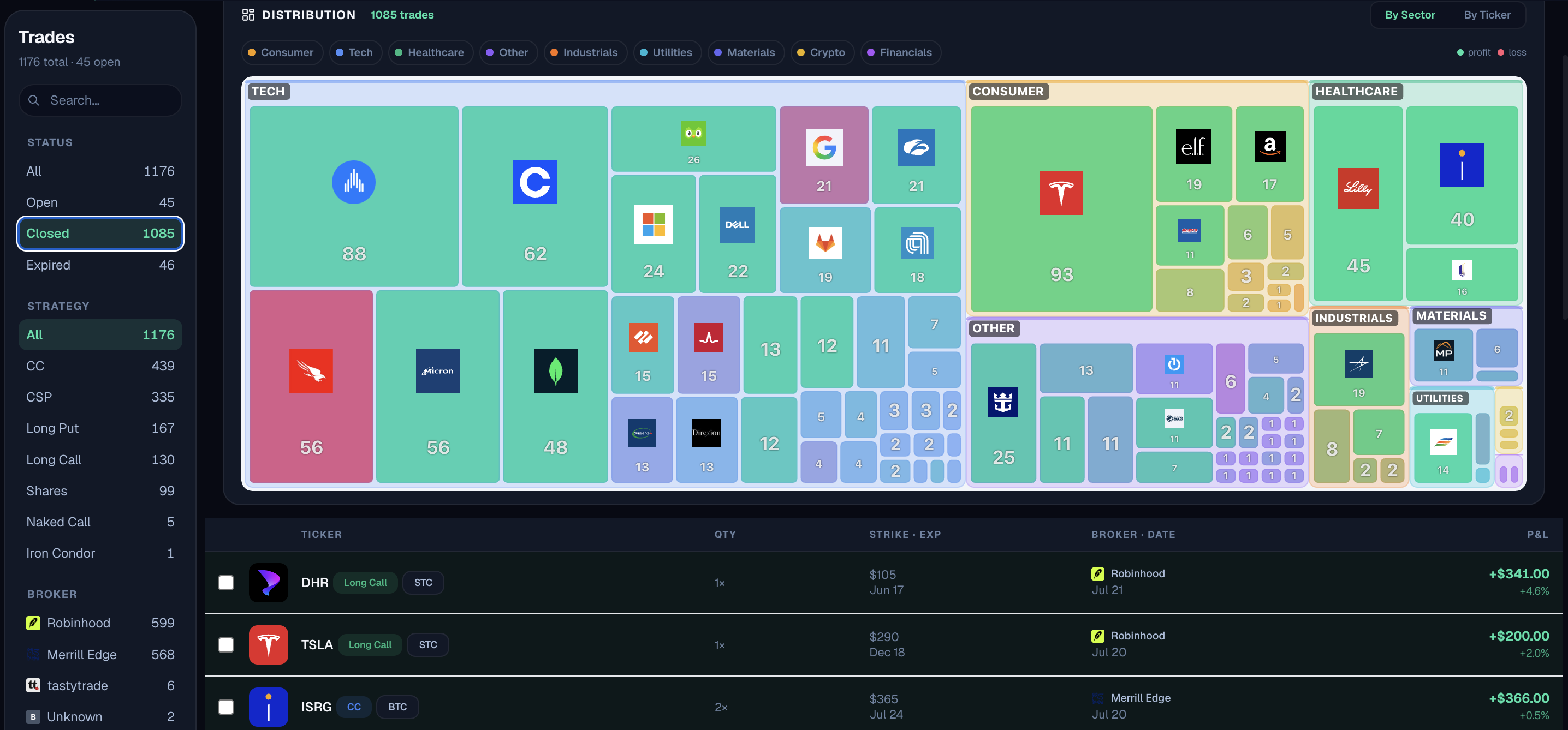
Task: Filter by Robinhood broker
Action: 100,623
